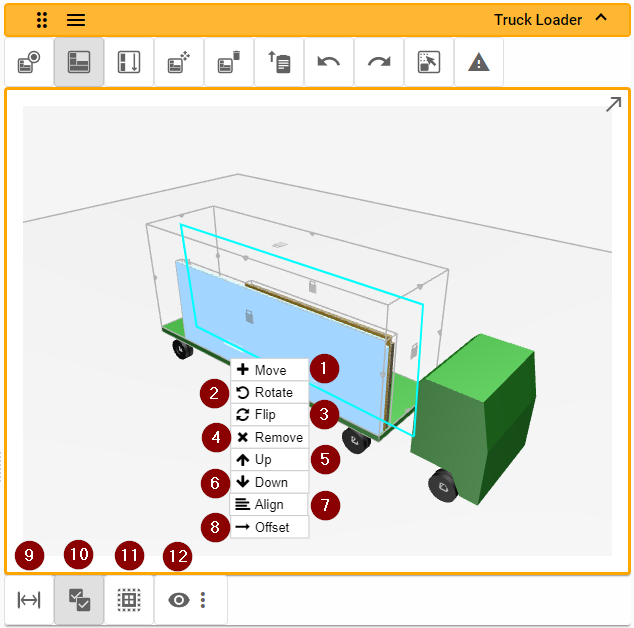Open the warnings triangle icon

[x=479, y=63]
